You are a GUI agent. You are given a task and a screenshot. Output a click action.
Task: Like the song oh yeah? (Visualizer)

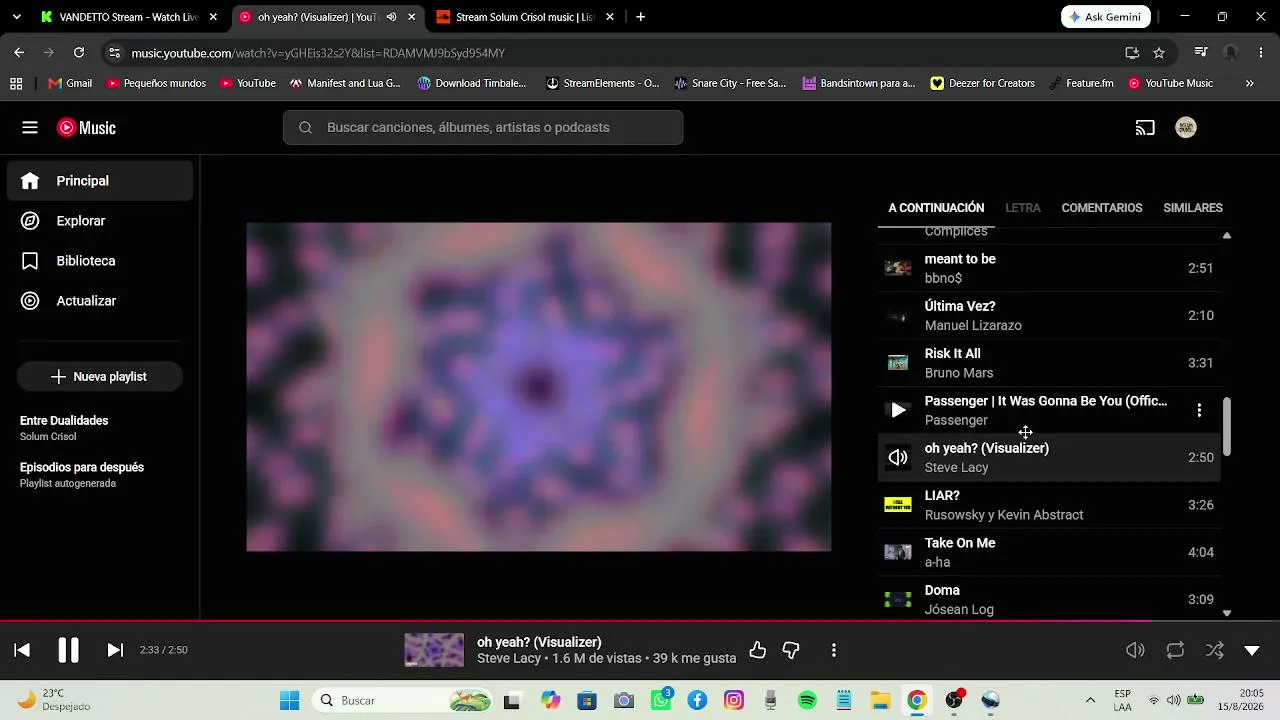758,650
